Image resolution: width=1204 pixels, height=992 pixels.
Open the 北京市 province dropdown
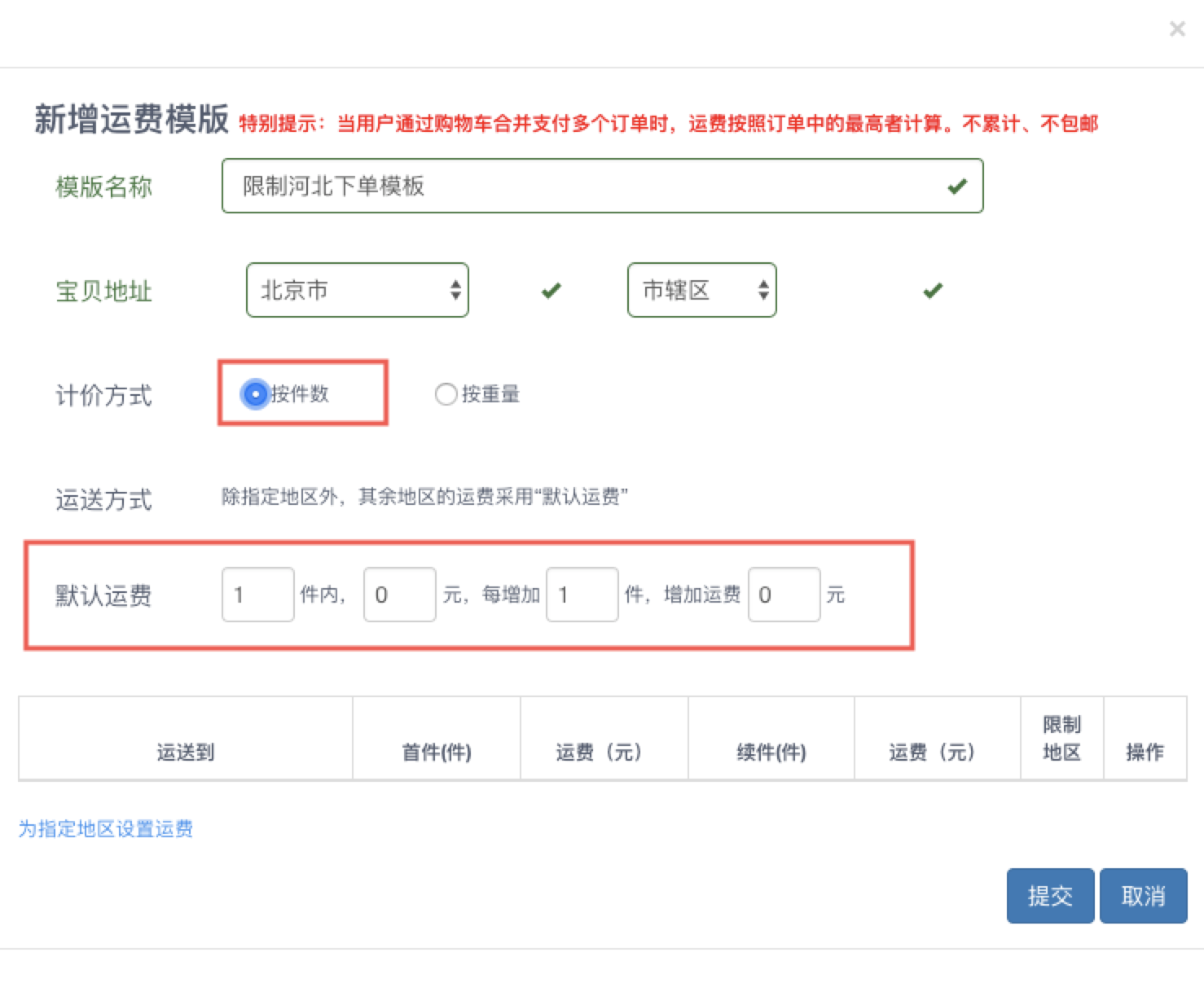click(357, 290)
